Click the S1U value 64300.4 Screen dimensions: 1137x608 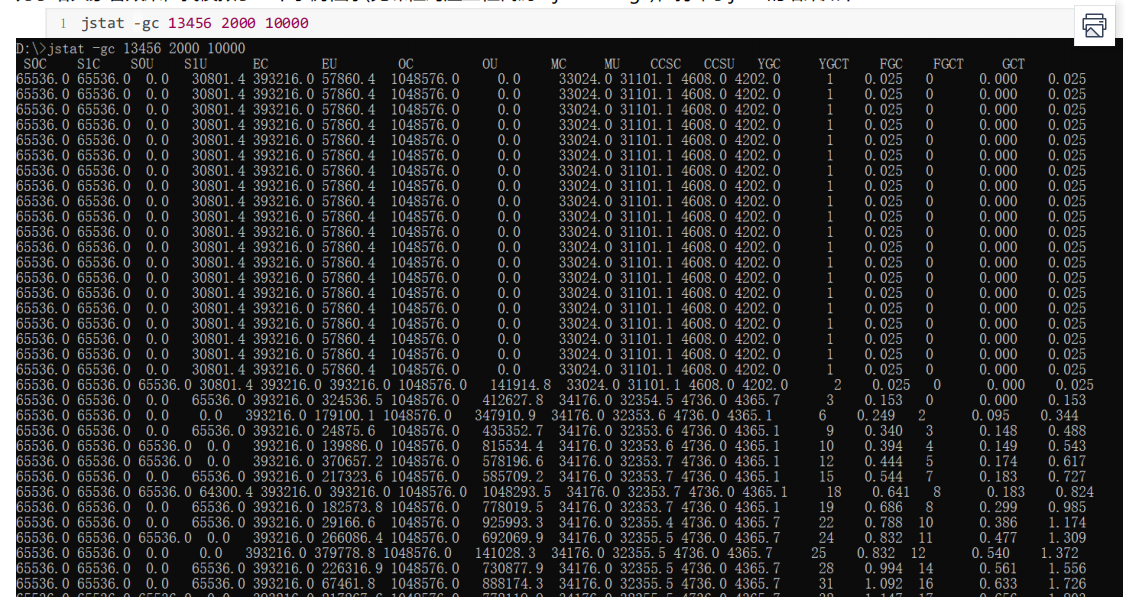point(226,492)
